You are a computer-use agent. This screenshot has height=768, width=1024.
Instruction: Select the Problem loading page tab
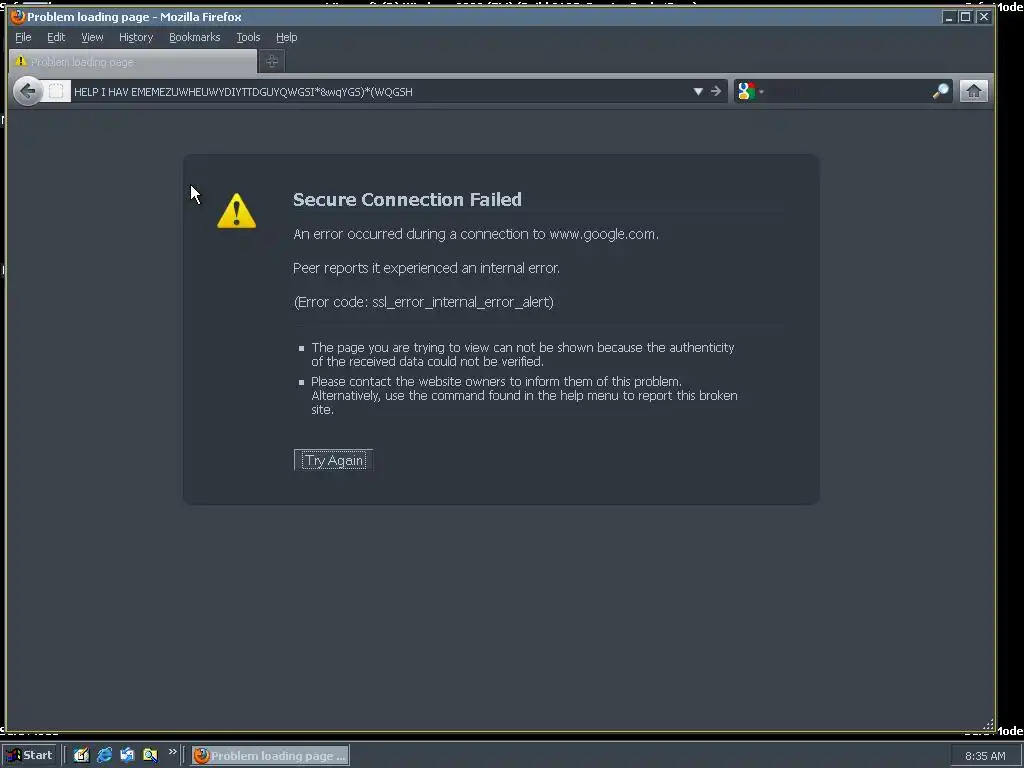pyautogui.click(x=133, y=61)
